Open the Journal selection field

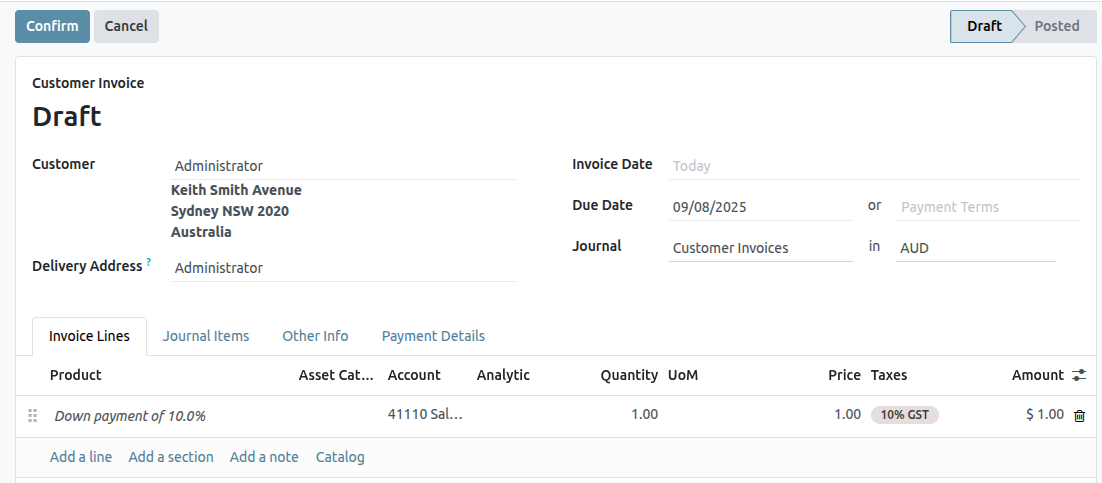click(x=759, y=248)
